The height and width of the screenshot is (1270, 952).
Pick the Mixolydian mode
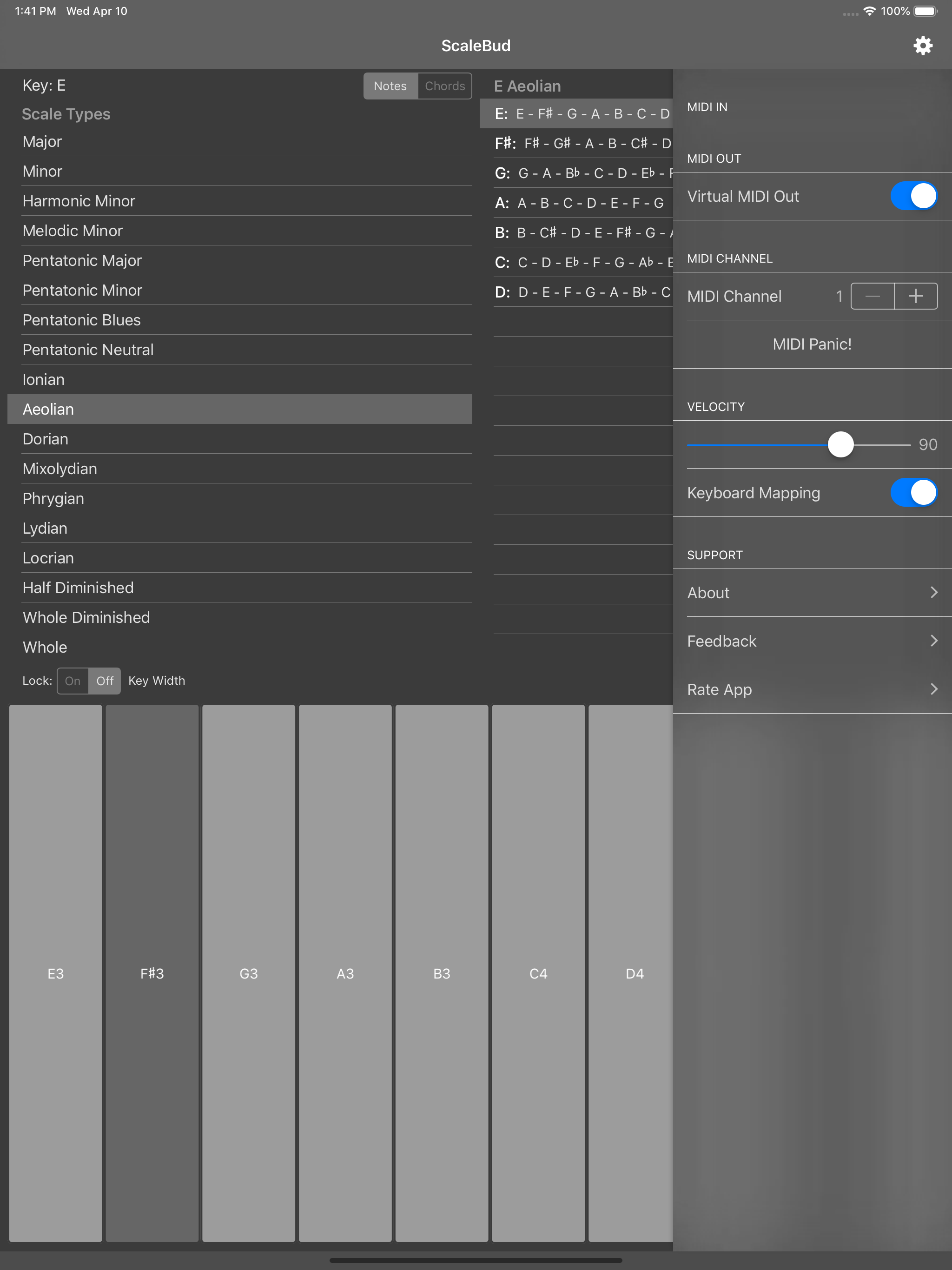[239, 469]
